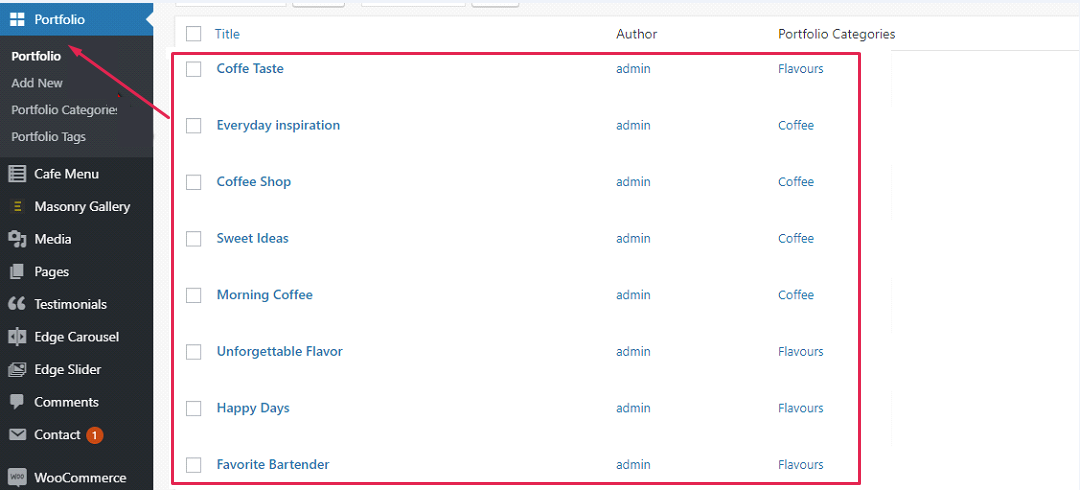This screenshot has width=1080, height=490.
Task: Click the Edge Carousel icon
Action: [x=17, y=337]
